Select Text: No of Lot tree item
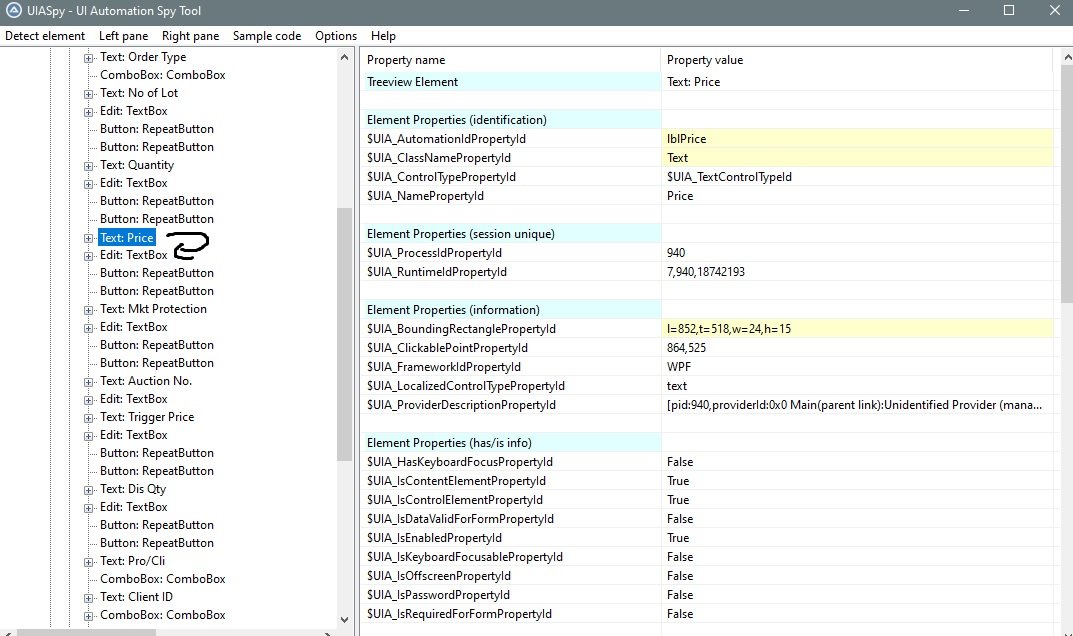This screenshot has height=636, width=1073. pos(139,92)
